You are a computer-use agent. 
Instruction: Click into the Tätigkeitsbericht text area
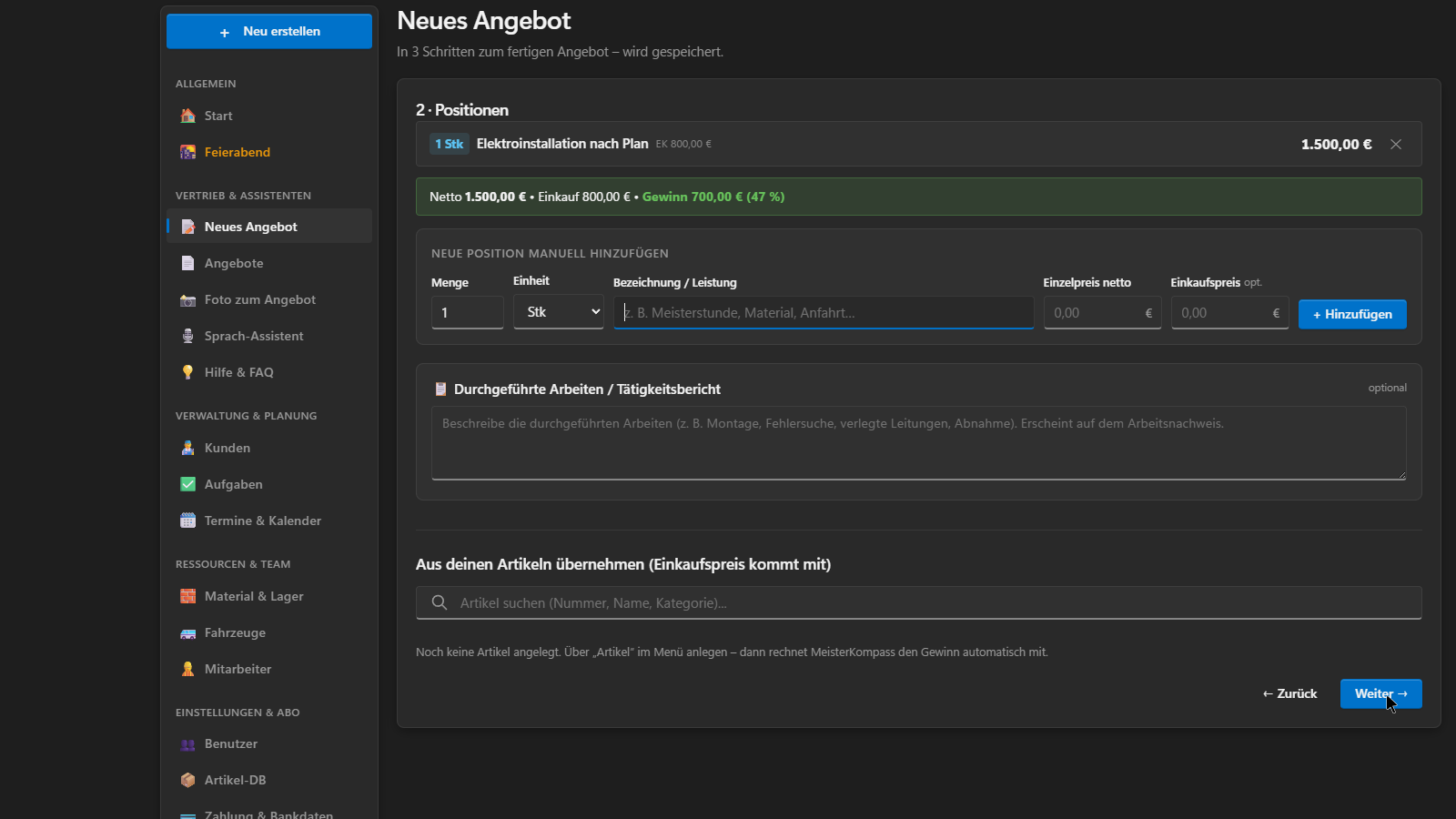918,442
